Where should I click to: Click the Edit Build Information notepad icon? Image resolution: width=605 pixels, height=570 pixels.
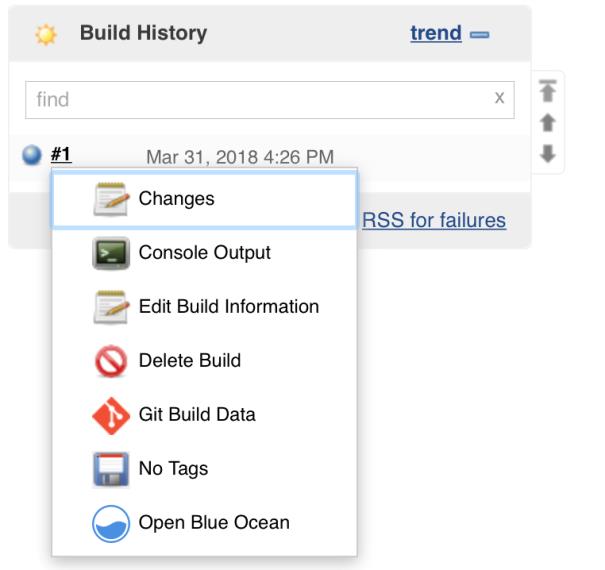coord(111,307)
